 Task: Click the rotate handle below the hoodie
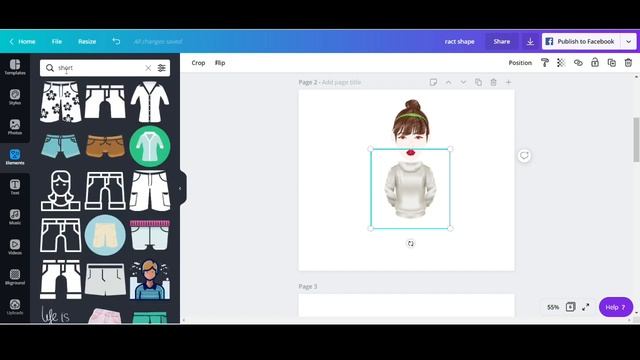410,243
